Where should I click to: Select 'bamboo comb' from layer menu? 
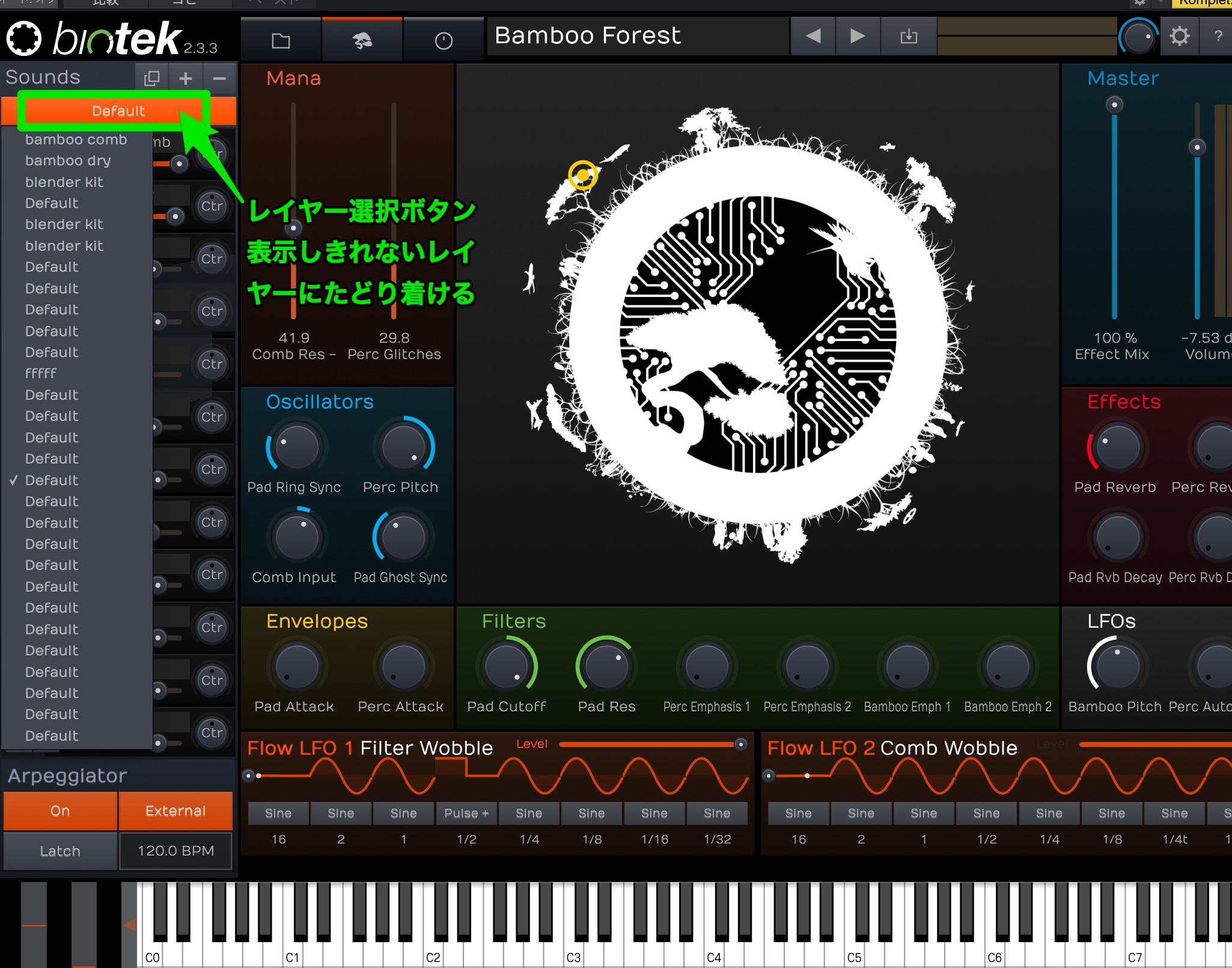[x=76, y=139]
